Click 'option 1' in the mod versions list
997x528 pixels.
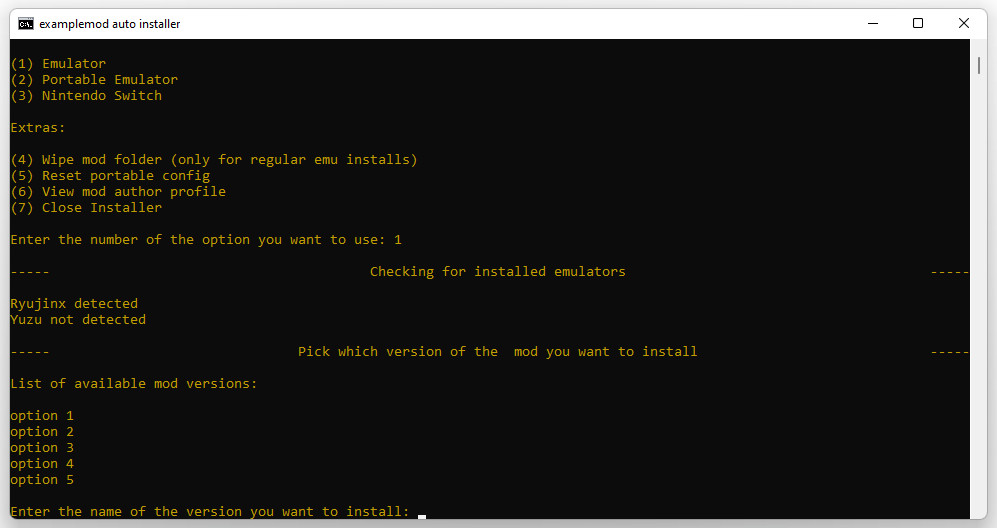pyautogui.click(x=42, y=416)
